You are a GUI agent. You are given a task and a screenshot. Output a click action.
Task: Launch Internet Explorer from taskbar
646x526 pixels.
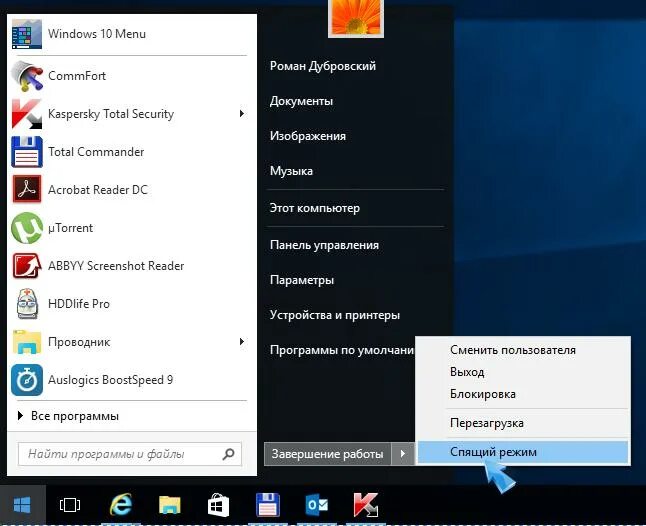click(120, 505)
